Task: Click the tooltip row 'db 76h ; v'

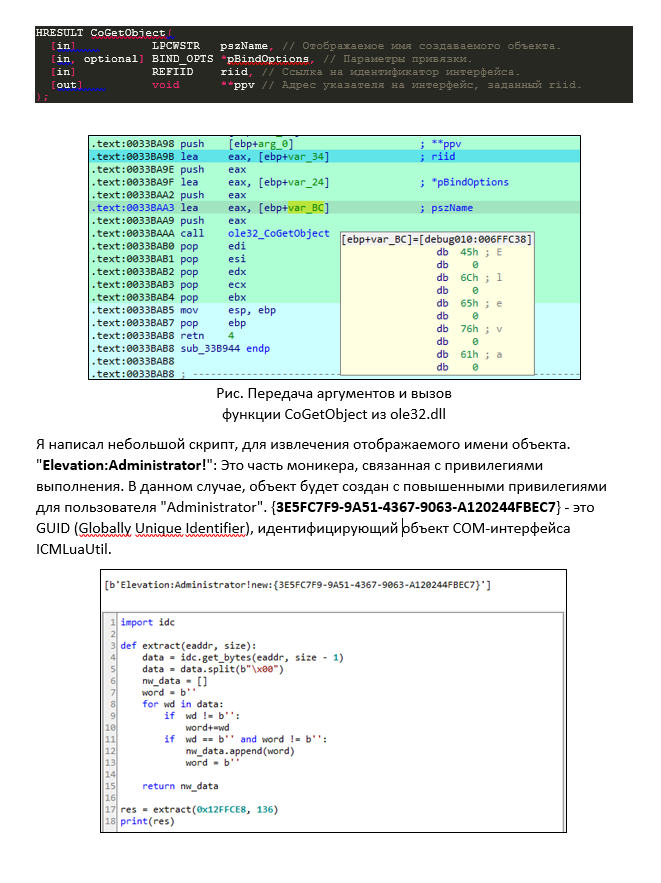Action: tap(469, 329)
